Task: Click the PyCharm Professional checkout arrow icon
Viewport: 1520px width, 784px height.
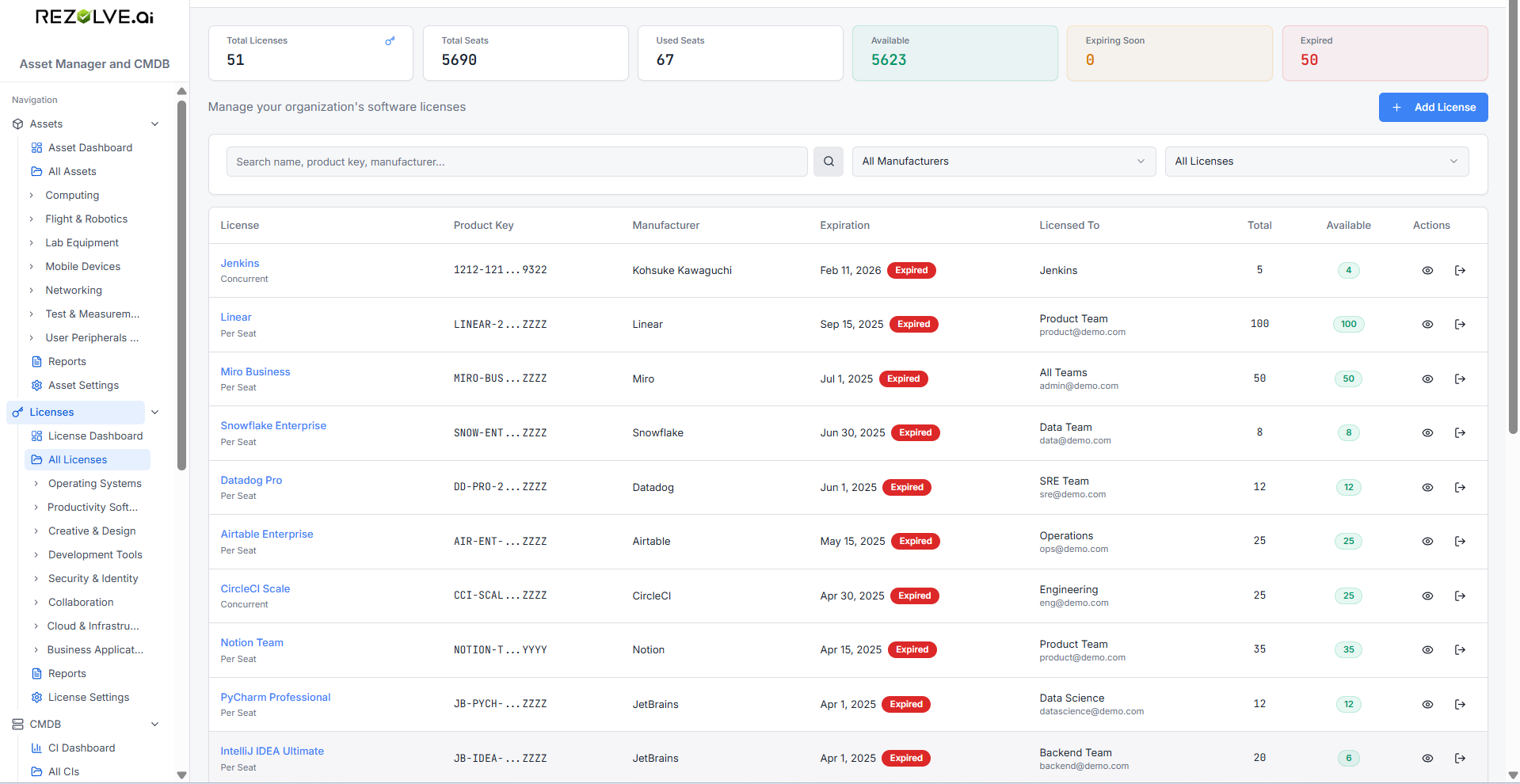Action: [1460, 705]
